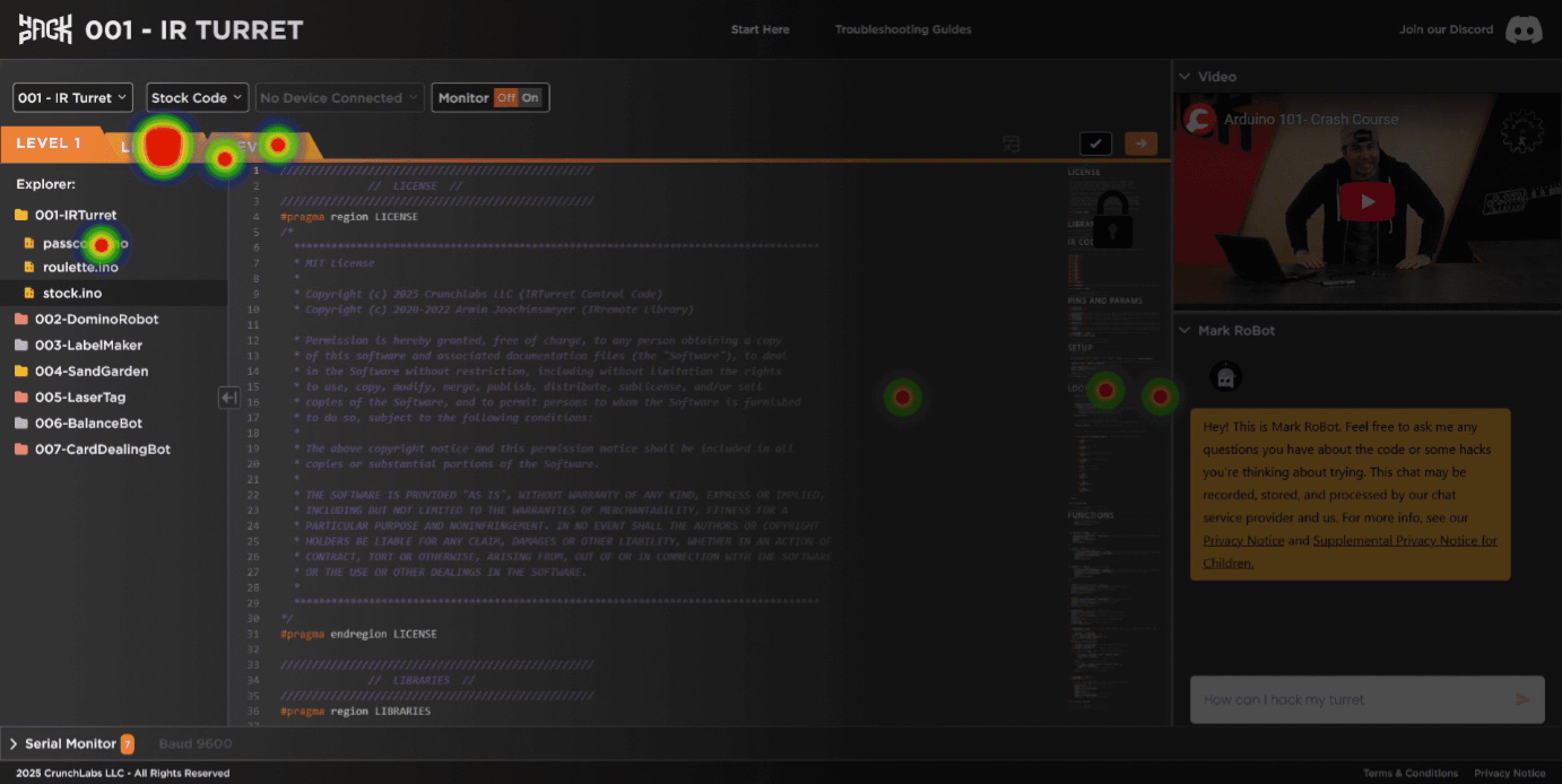Switch Monitor to On
Viewport: 1562px width, 784px height.
(530, 98)
